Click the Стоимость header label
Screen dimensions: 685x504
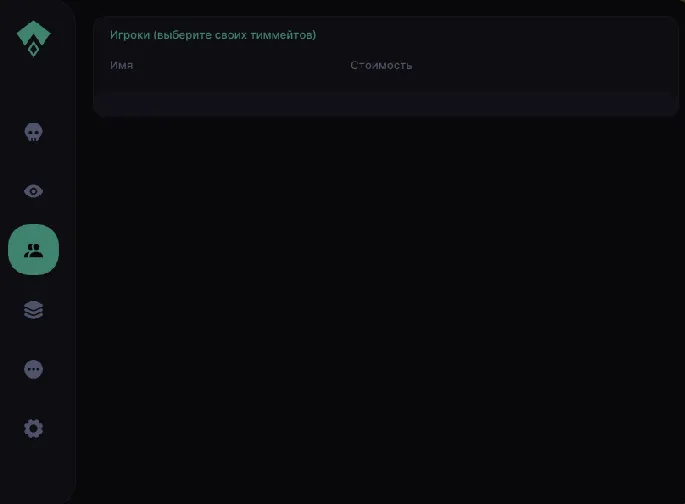[x=381, y=65]
